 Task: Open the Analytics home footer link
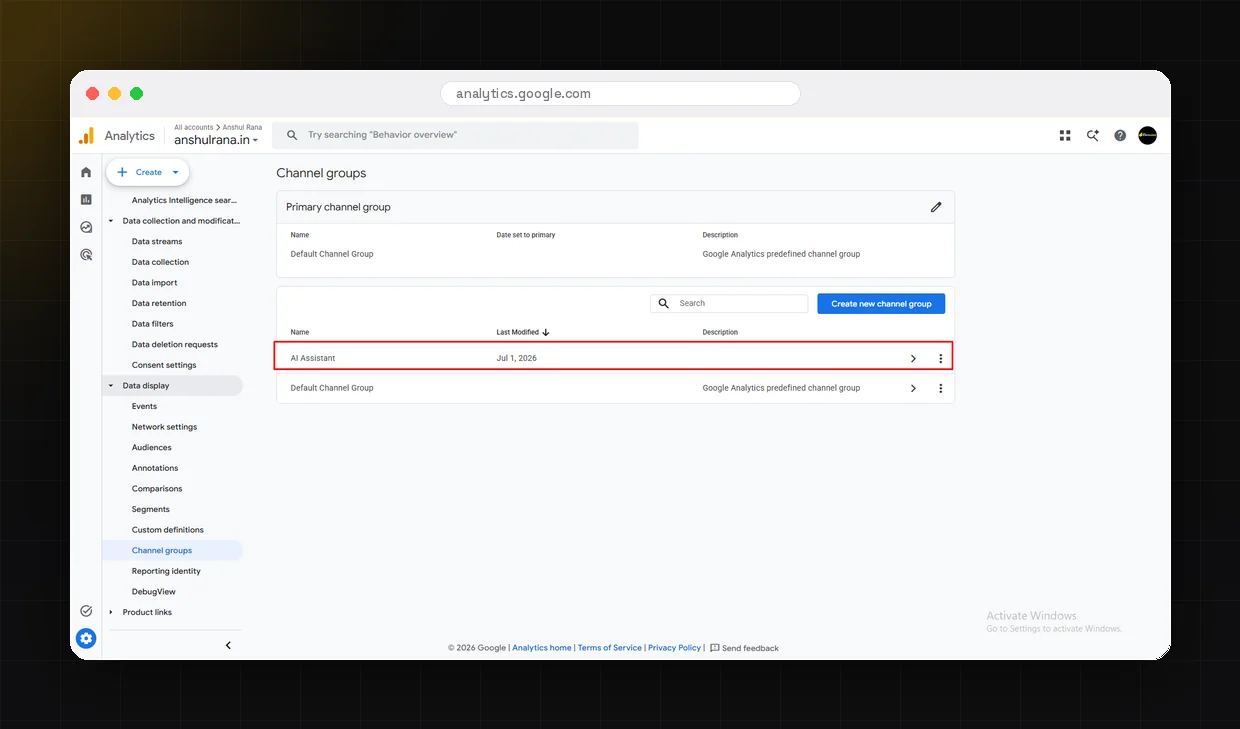click(542, 648)
